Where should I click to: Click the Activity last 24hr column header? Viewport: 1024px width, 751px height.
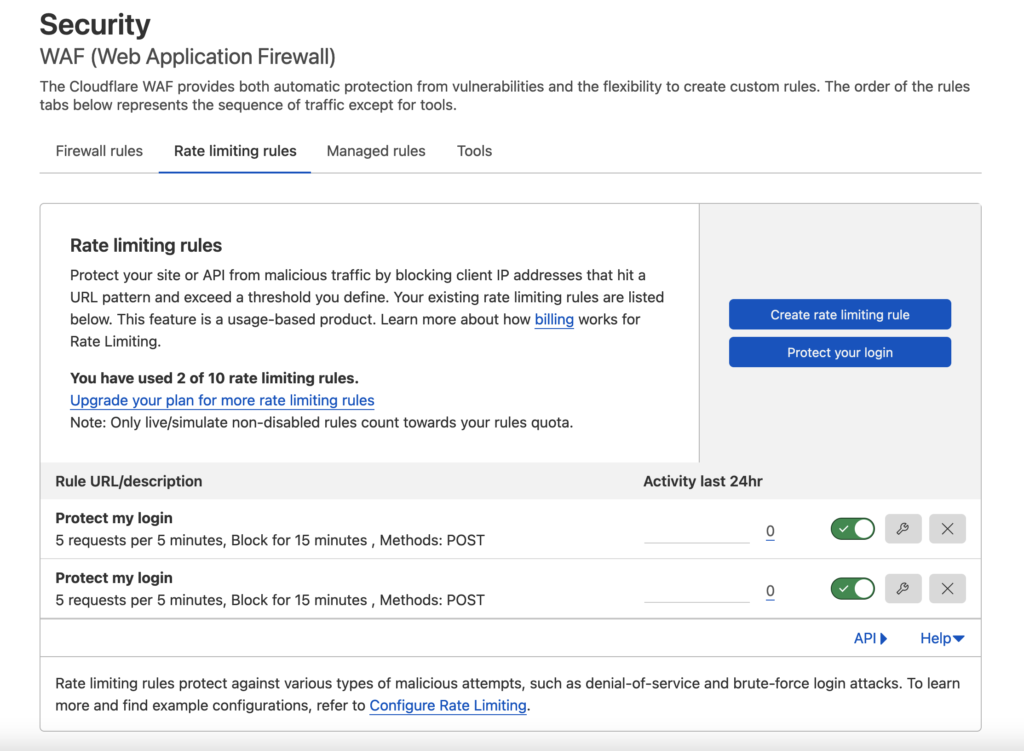pos(703,481)
